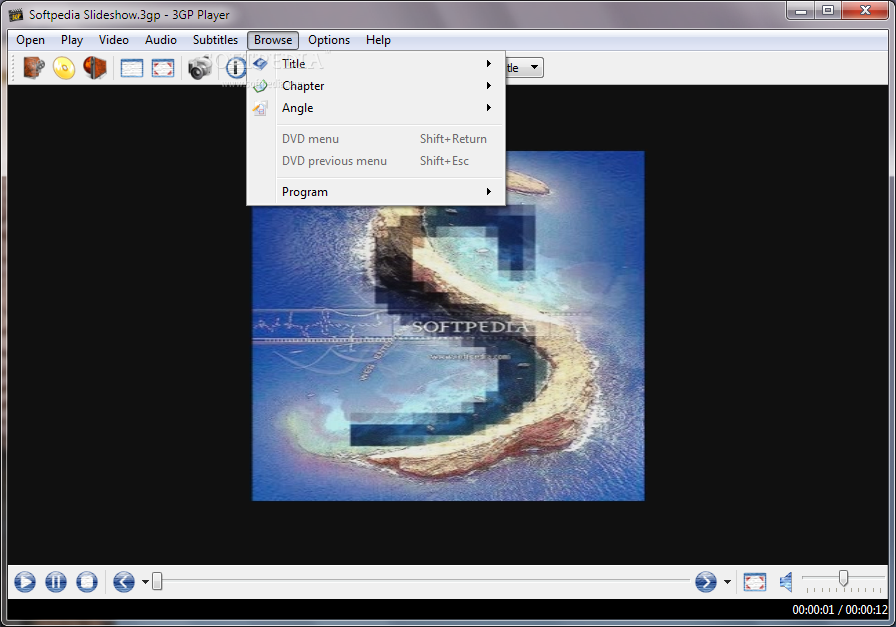Mute audio with the speaker icon
Screen dimensions: 896x627
pyautogui.click(x=786, y=582)
